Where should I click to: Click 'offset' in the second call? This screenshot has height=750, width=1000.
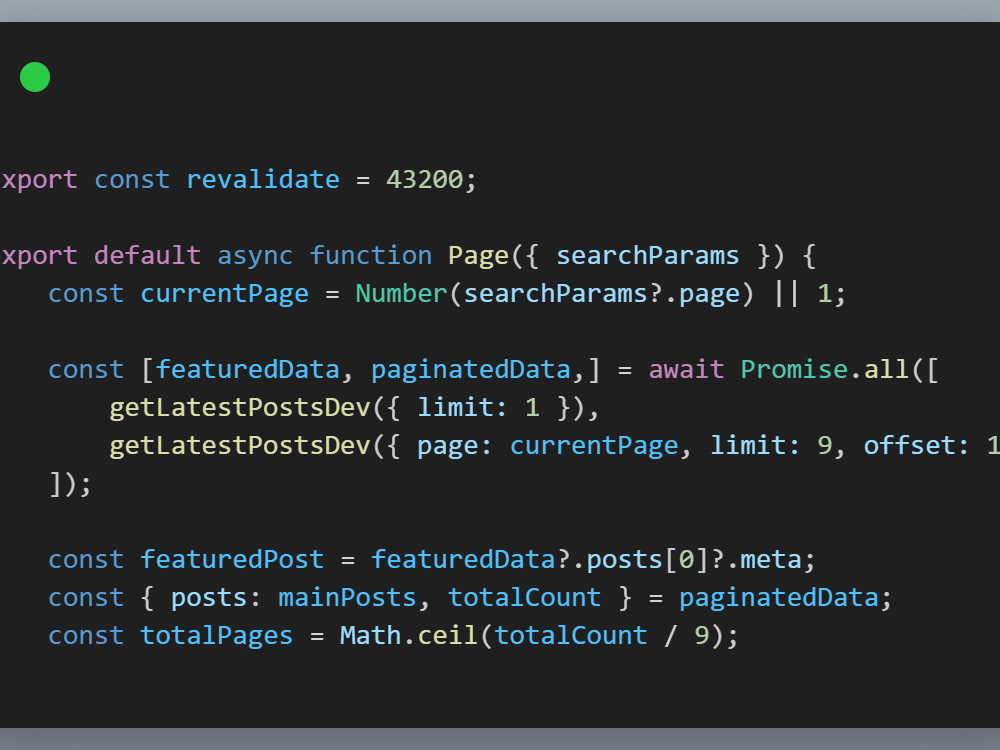[909, 446]
